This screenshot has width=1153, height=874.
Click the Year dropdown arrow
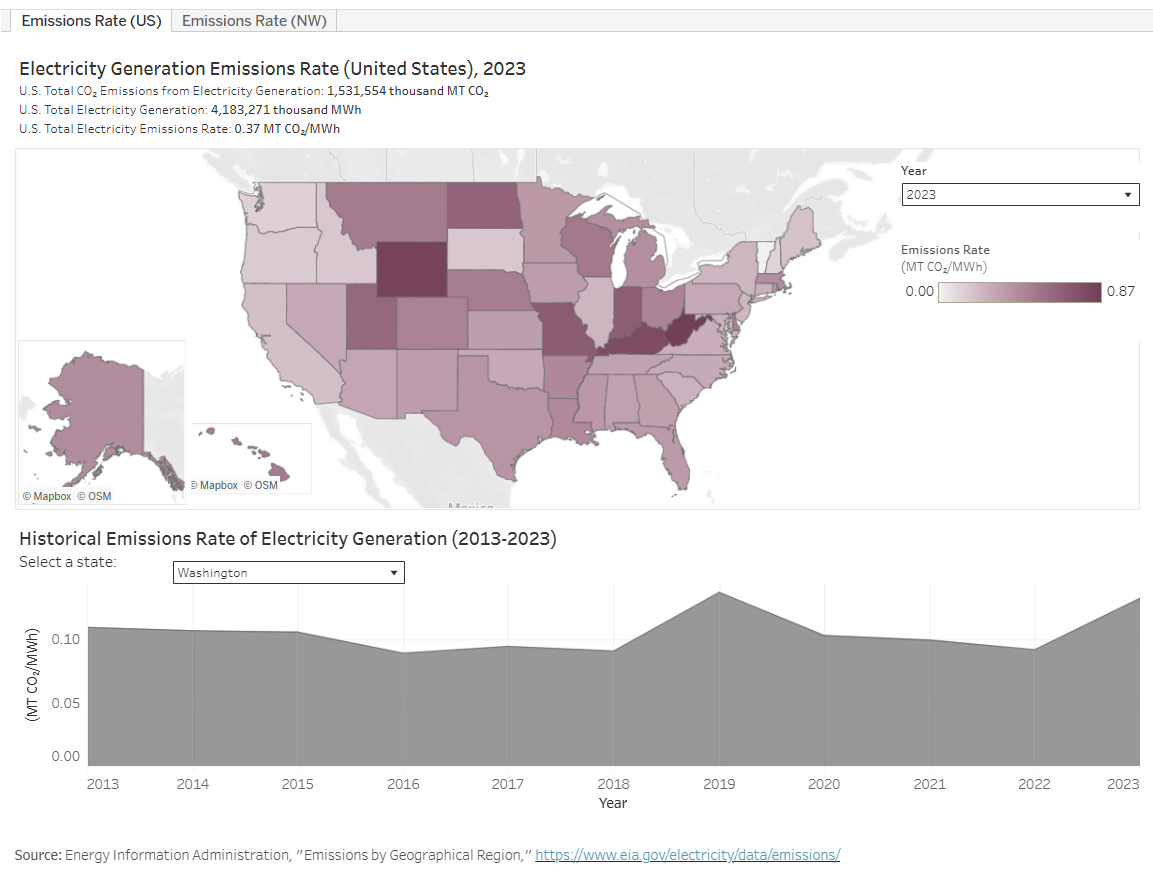click(1127, 195)
